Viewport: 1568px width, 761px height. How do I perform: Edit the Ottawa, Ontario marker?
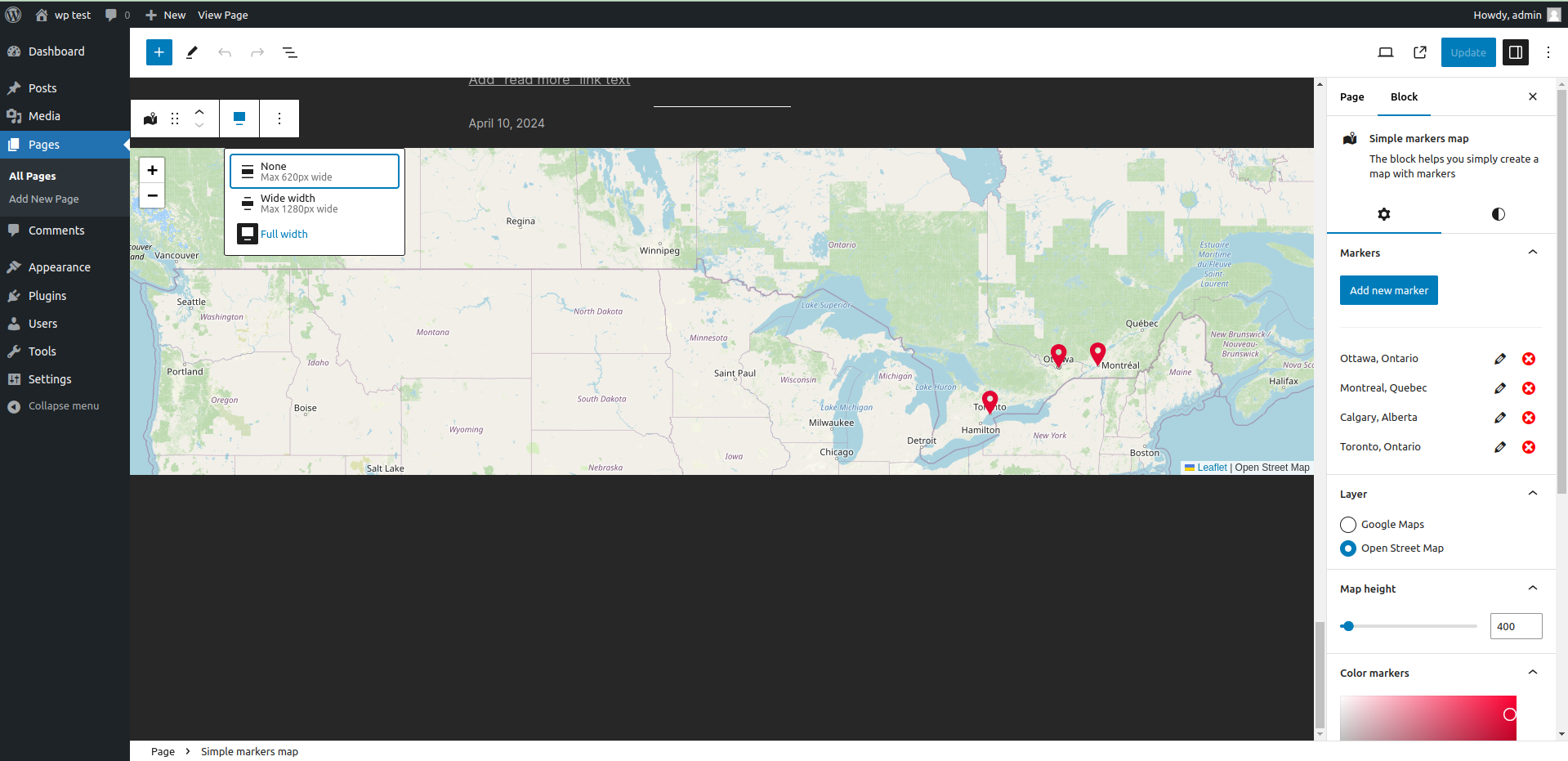click(x=1500, y=359)
